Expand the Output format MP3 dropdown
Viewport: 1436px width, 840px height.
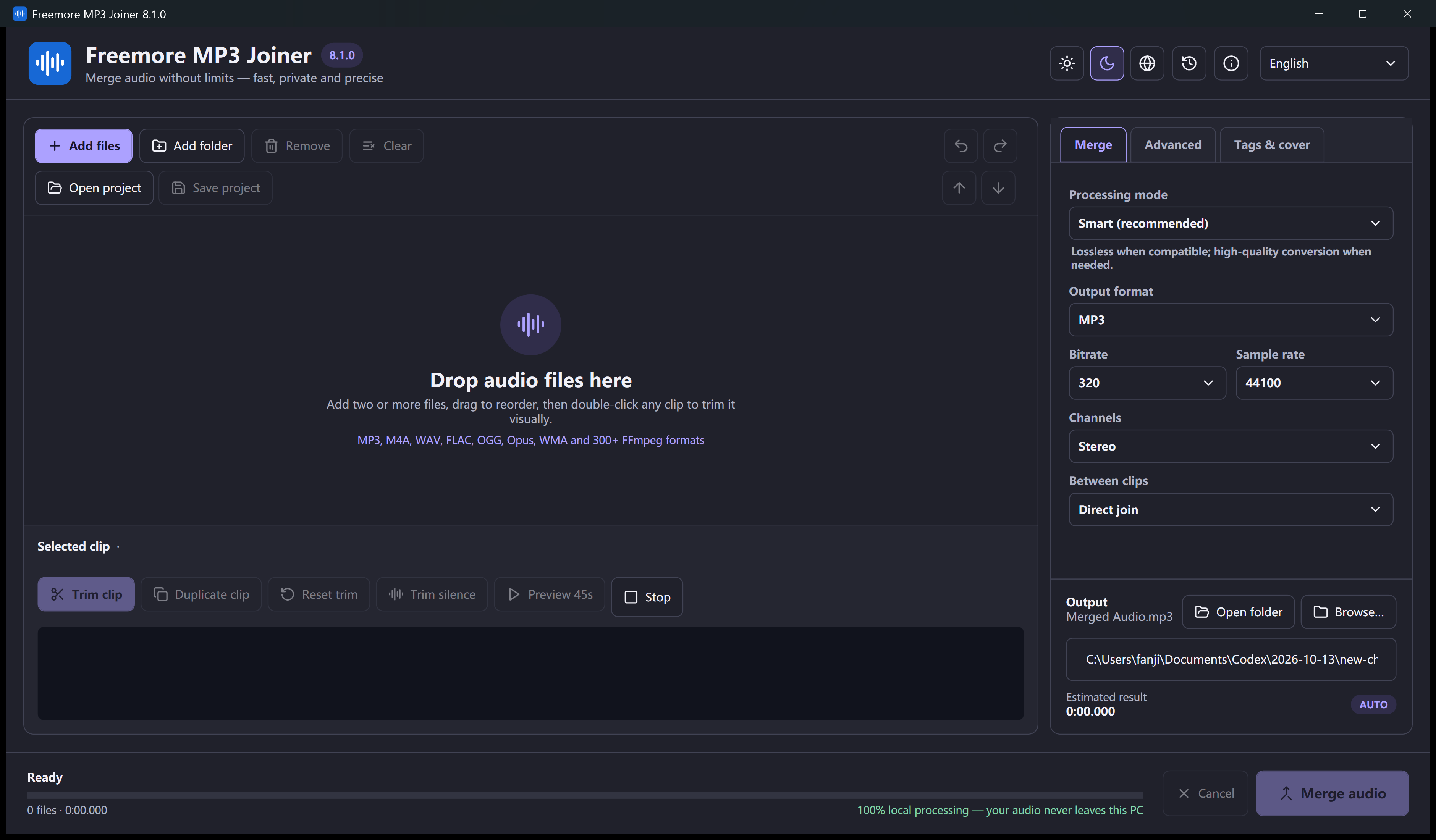coord(1231,320)
